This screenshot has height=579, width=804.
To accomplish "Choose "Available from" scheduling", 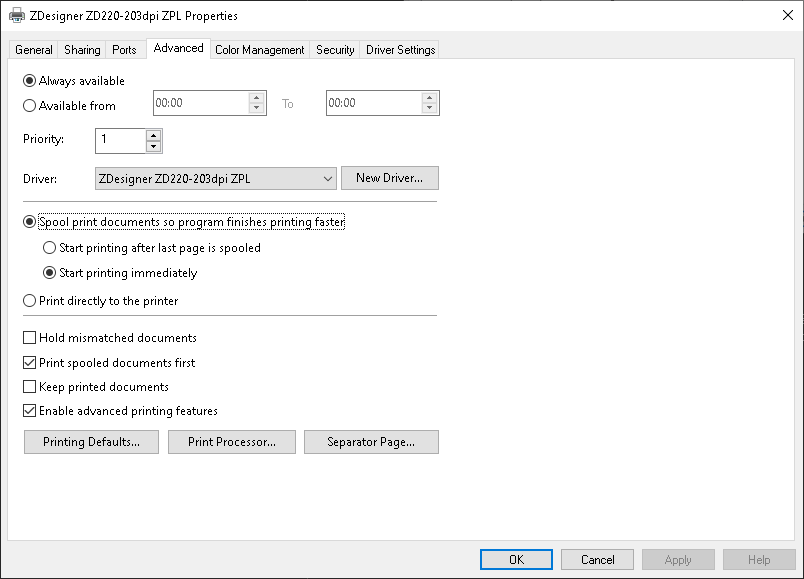I will (29, 105).
